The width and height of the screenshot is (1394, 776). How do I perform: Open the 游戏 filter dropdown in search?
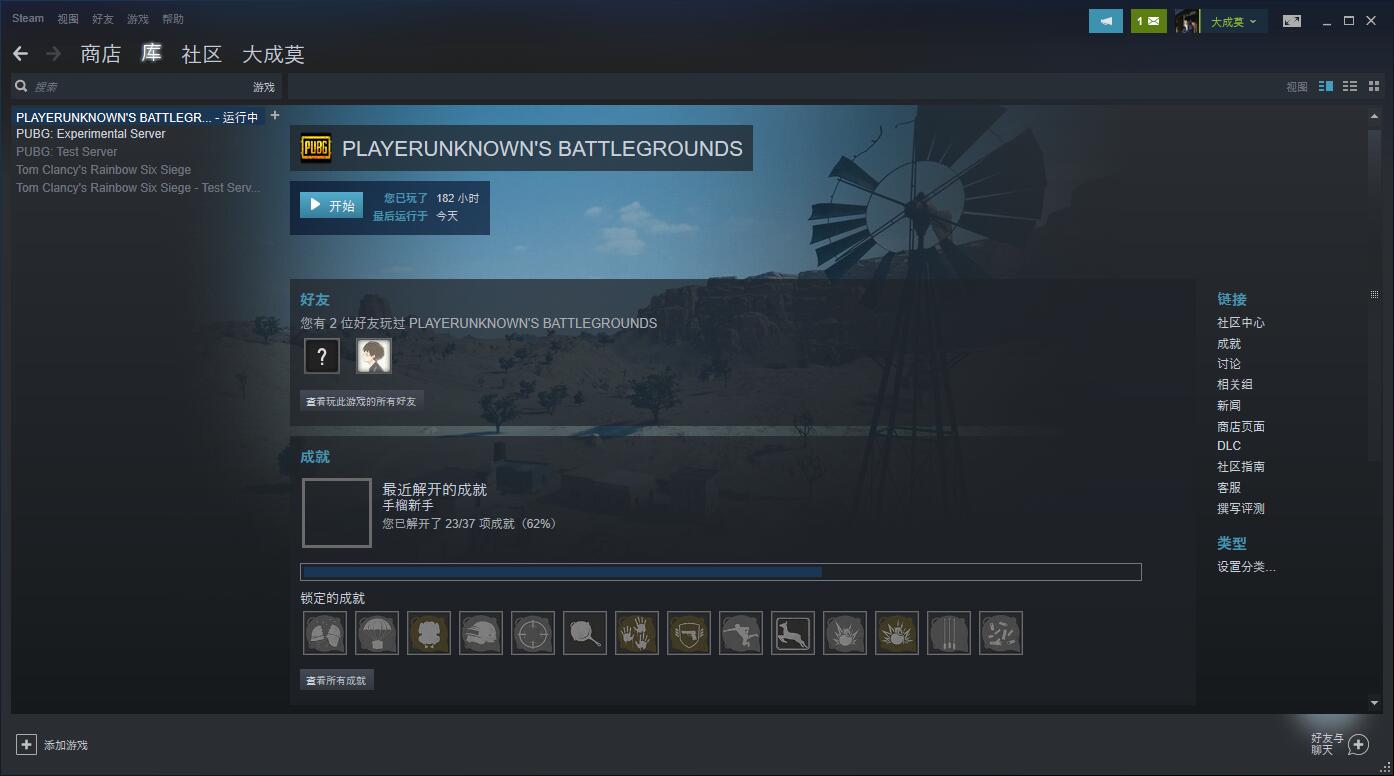(263, 87)
